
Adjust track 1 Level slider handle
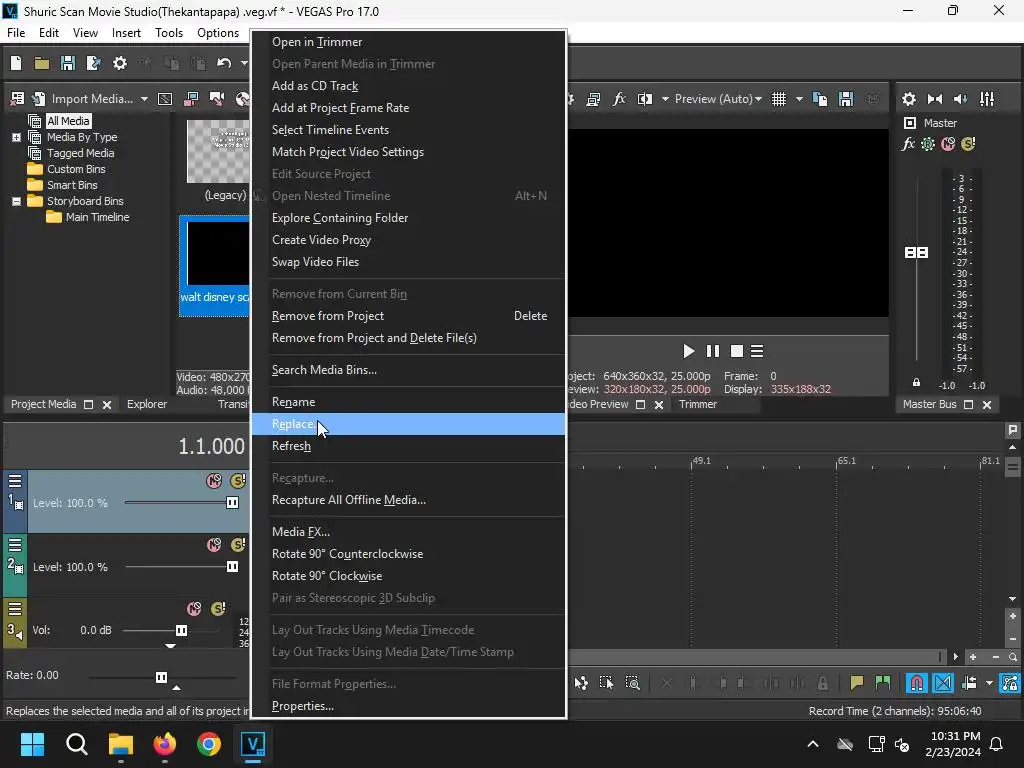(232, 503)
